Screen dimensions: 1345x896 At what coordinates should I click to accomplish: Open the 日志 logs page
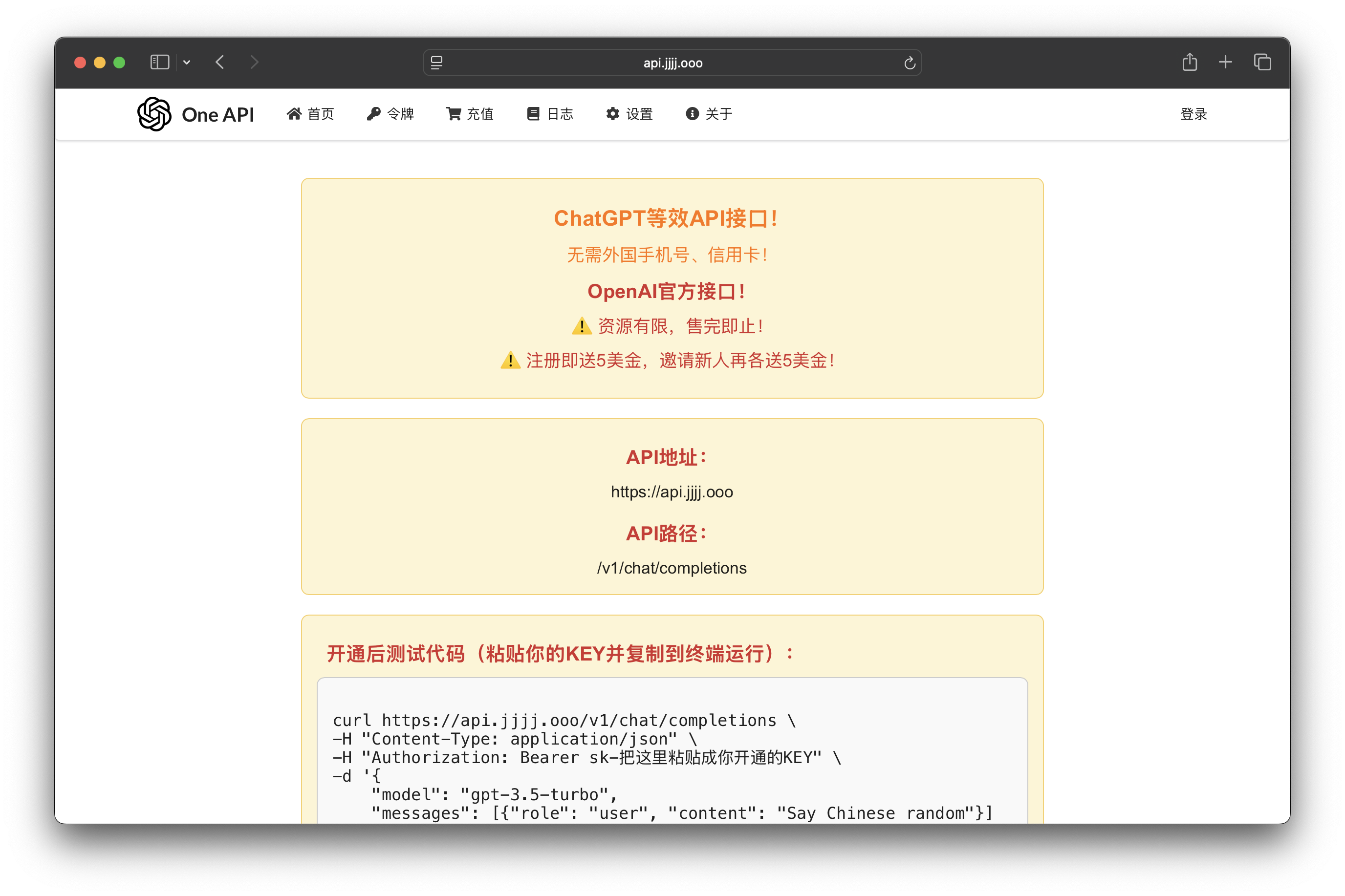coord(550,114)
